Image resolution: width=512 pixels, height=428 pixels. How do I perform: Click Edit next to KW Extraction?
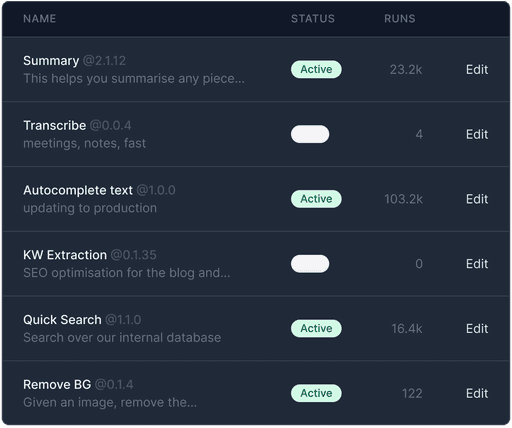pos(477,264)
